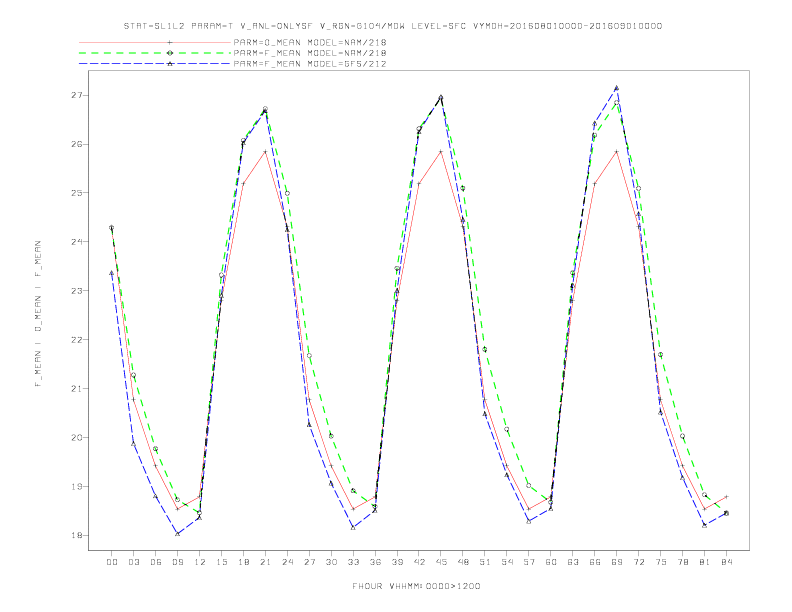The image size is (792, 612).
Task: Click x-axis forecast hour label 57
Action: (529, 562)
